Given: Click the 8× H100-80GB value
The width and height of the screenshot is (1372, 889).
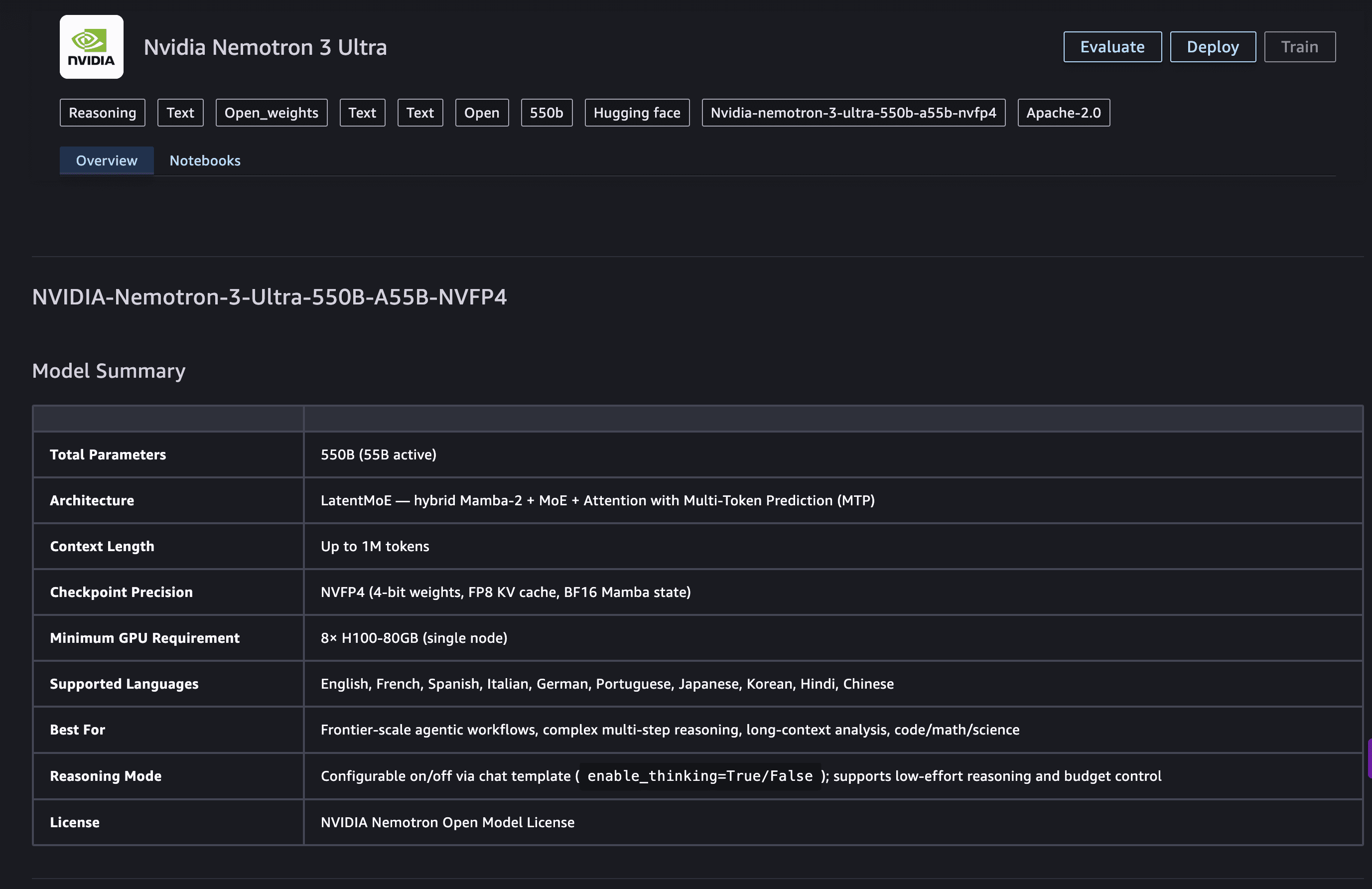Looking at the screenshot, I should (414, 638).
